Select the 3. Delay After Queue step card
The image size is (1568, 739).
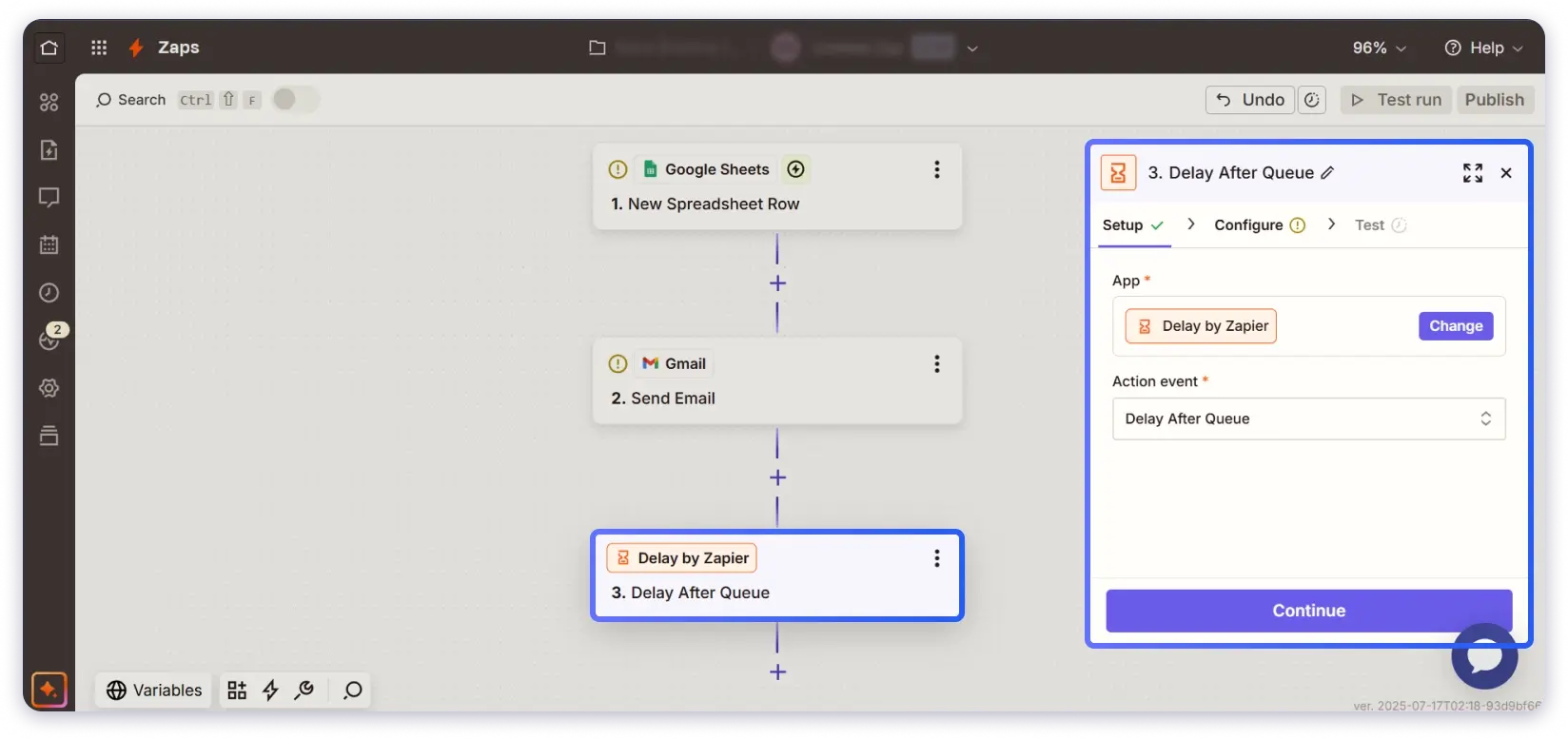coord(777,575)
